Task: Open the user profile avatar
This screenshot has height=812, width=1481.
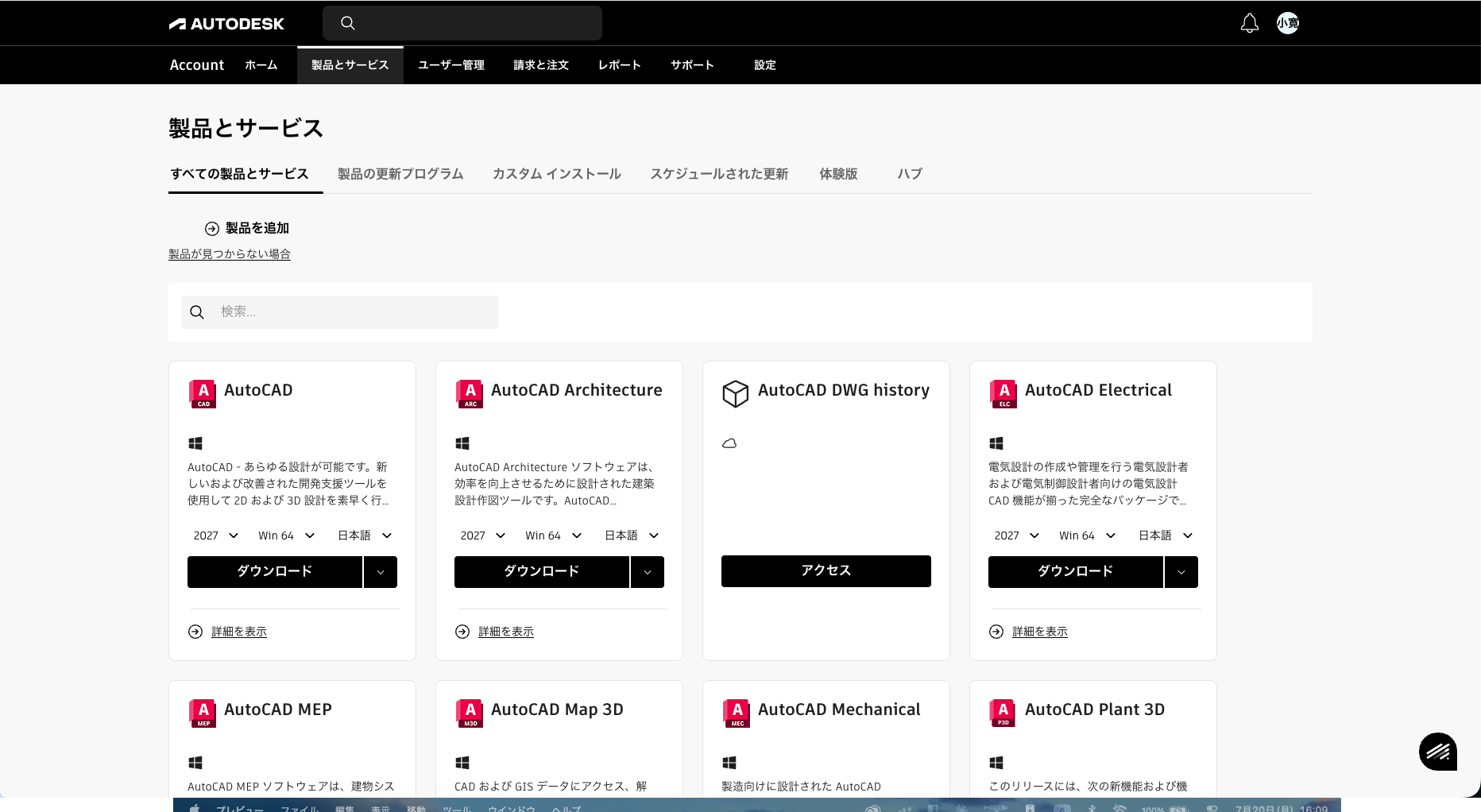Action: (x=1288, y=23)
